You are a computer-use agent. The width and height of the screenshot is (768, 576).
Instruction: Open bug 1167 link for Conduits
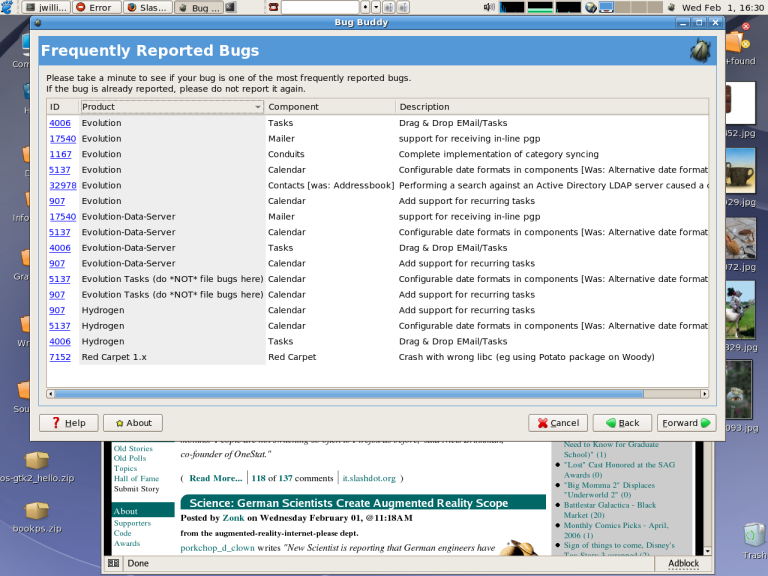(x=60, y=154)
